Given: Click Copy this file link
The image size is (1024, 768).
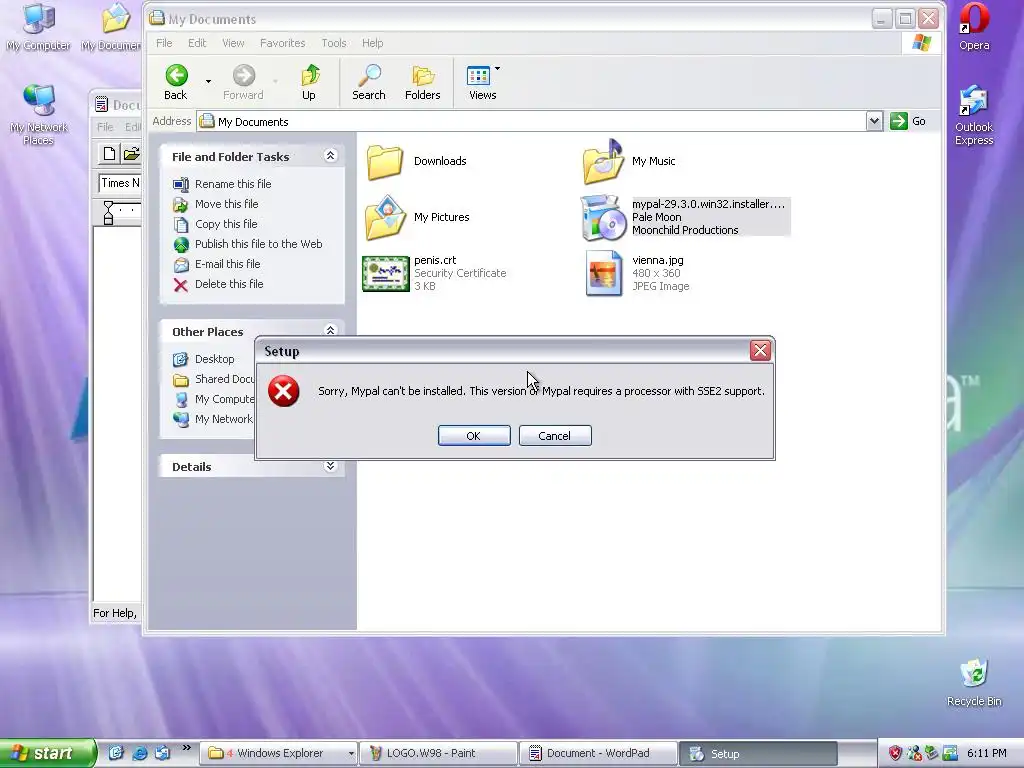Looking at the screenshot, I should pyautogui.click(x=226, y=224).
